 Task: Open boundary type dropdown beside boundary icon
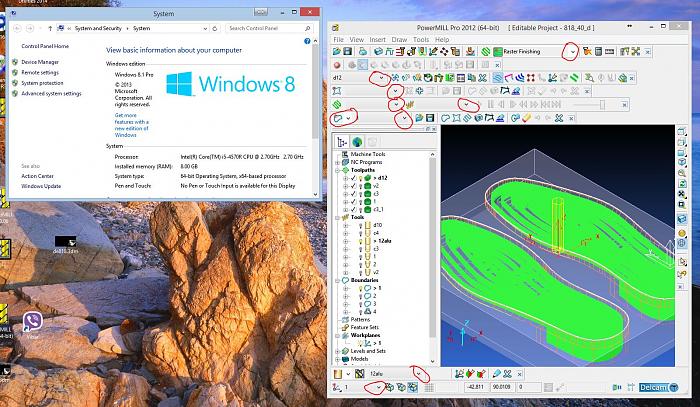(349, 118)
